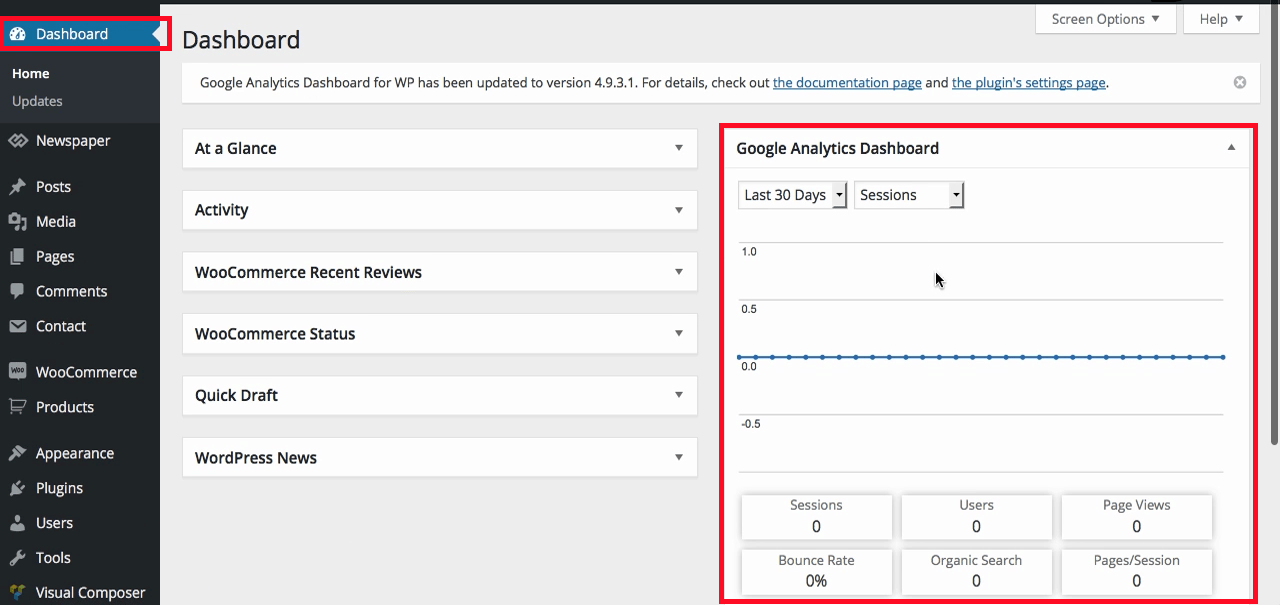Click the Page Views stat box

pos(1137,516)
